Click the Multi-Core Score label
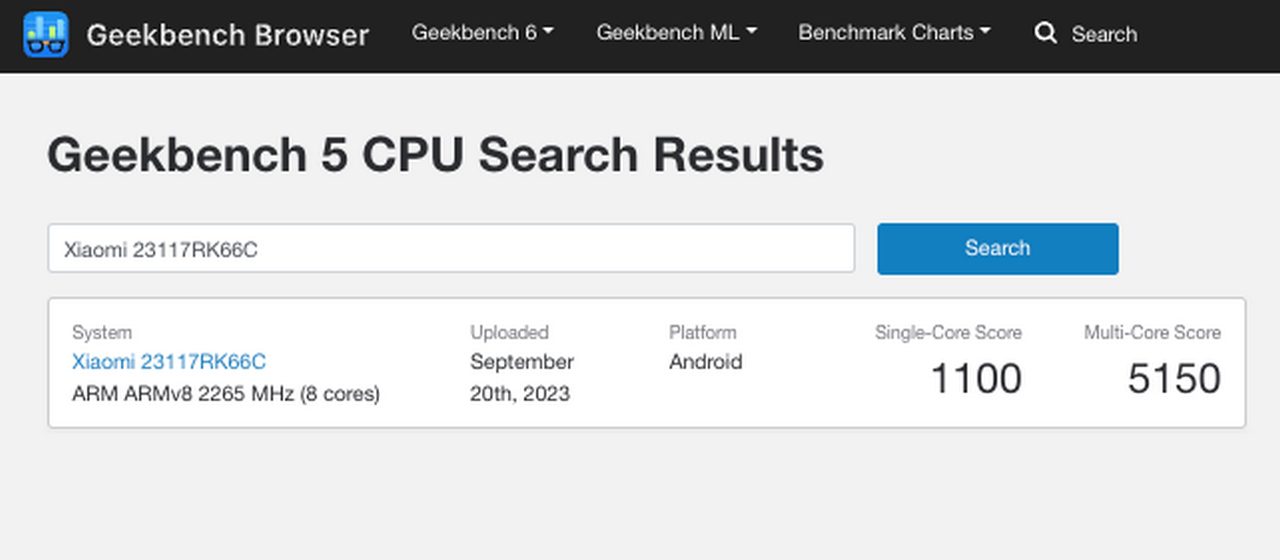 click(x=1152, y=333)
